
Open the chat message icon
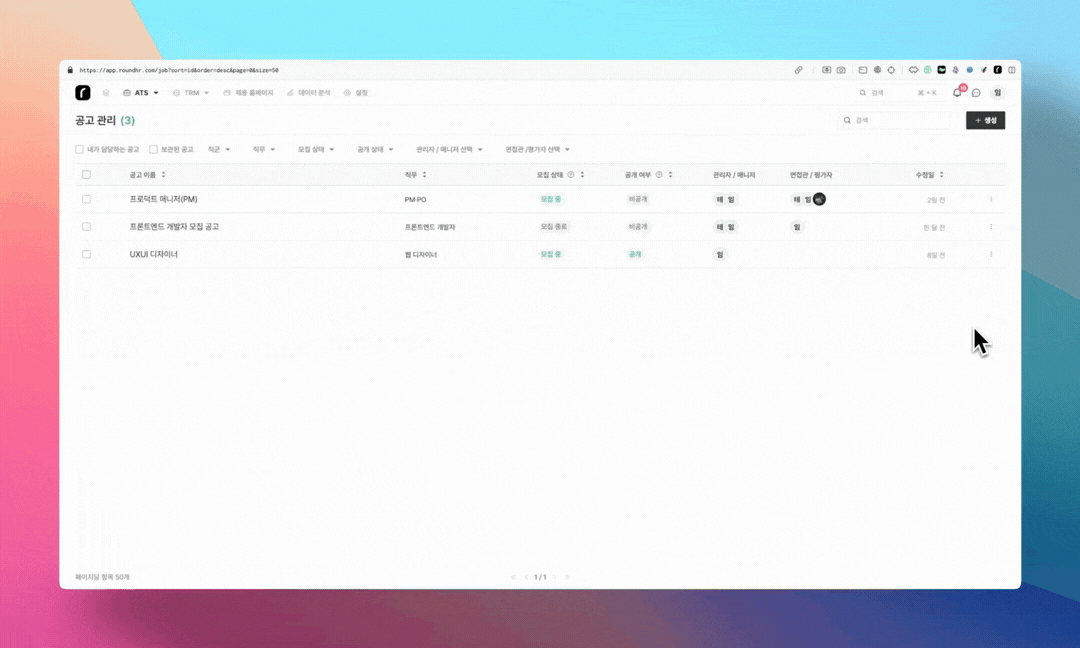click(x=976, y=93)
